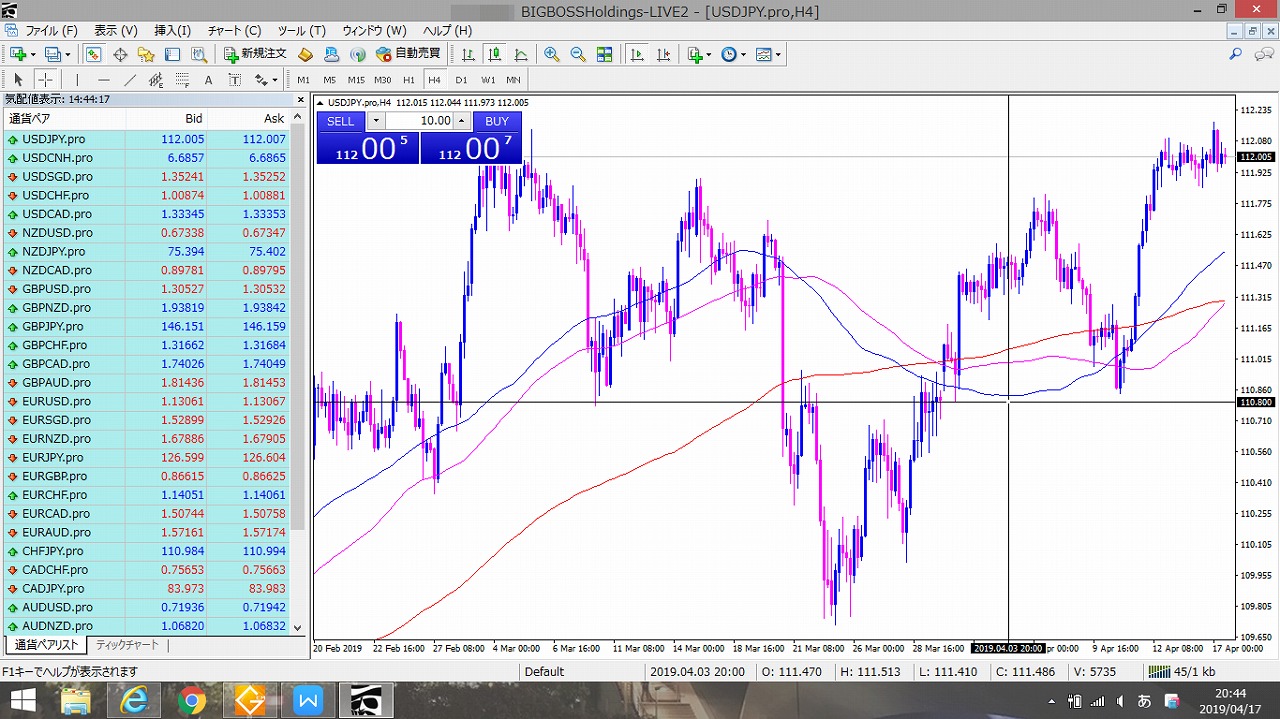The image size is (1280, 719).
Task: Switch to the ティックチャート tab
Action: click(x=127, y=645)
